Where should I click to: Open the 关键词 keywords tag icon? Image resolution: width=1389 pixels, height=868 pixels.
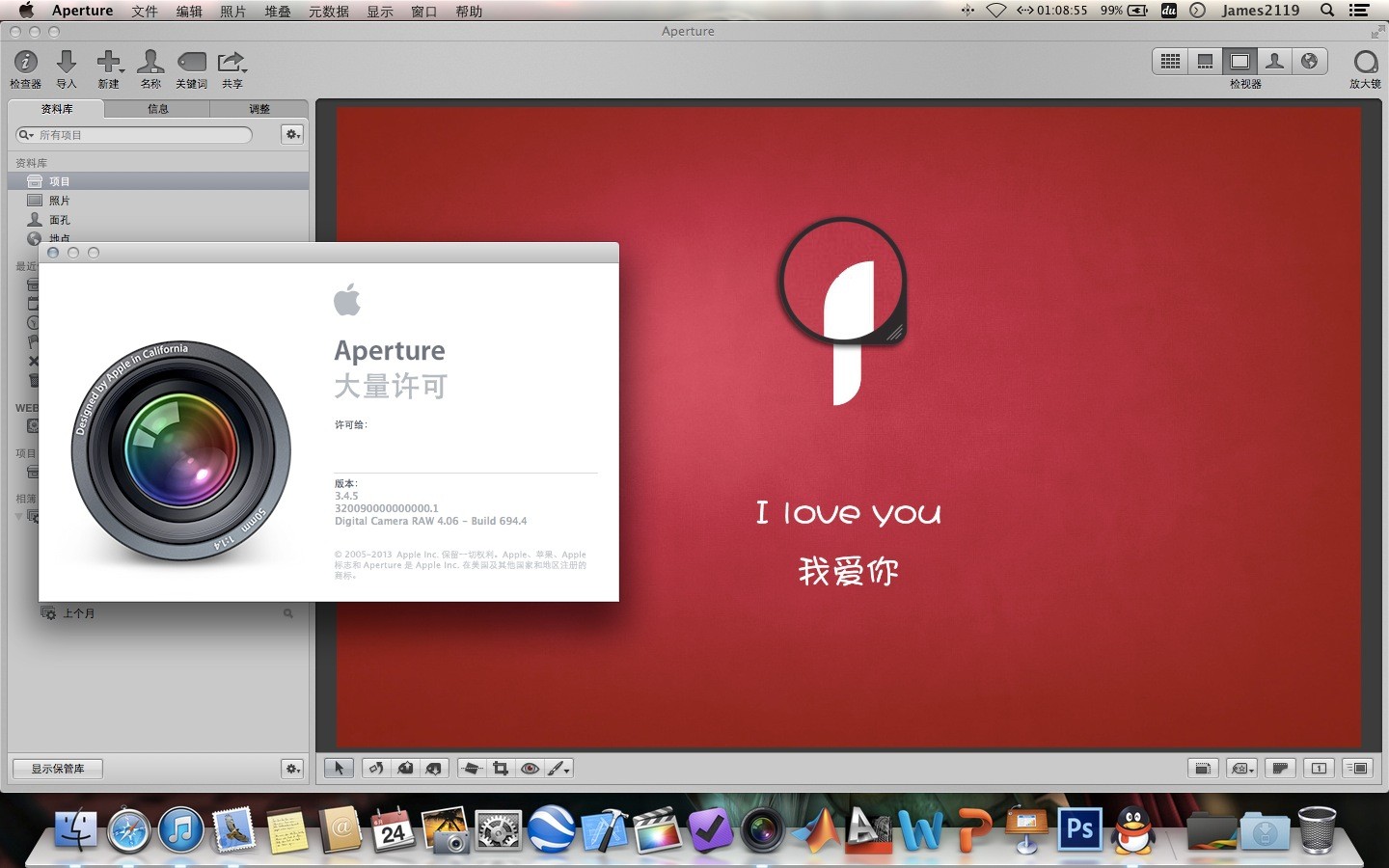point(191,63)
